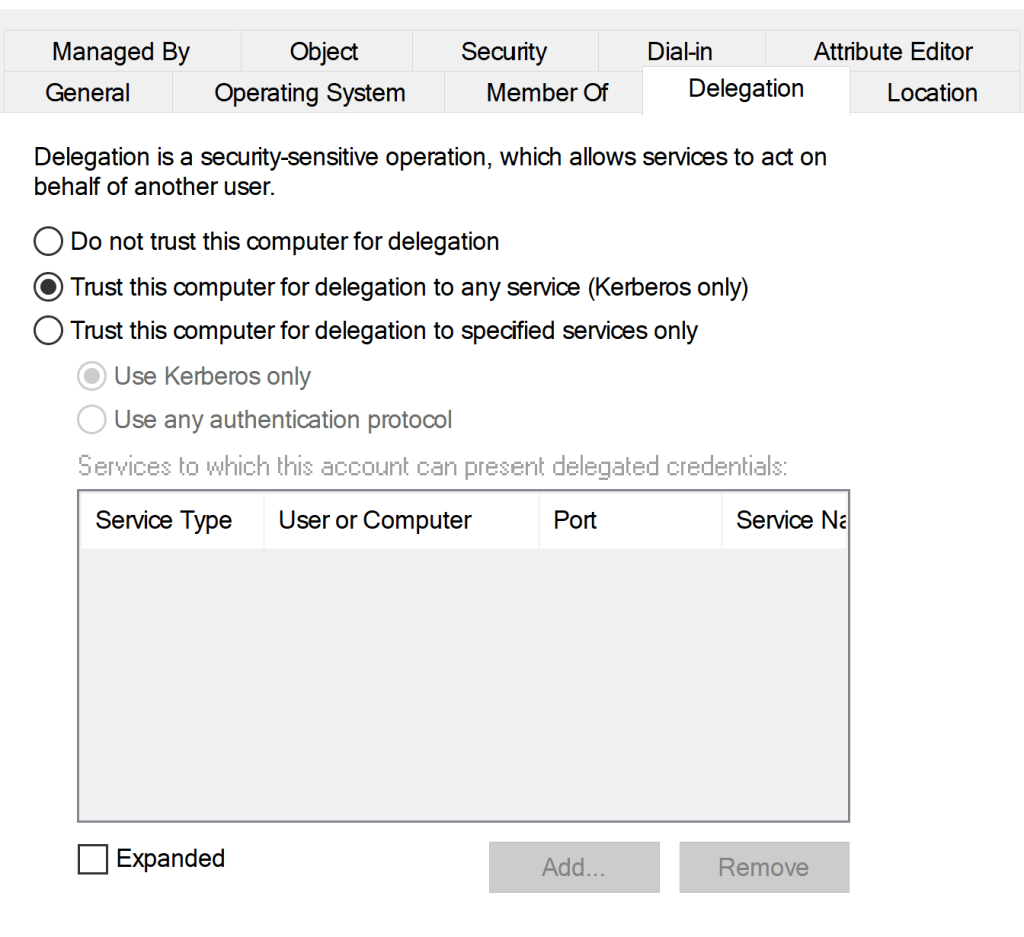Sort services by Port column
This screenshot has width=1024, height=937.
tap(575, 520)
